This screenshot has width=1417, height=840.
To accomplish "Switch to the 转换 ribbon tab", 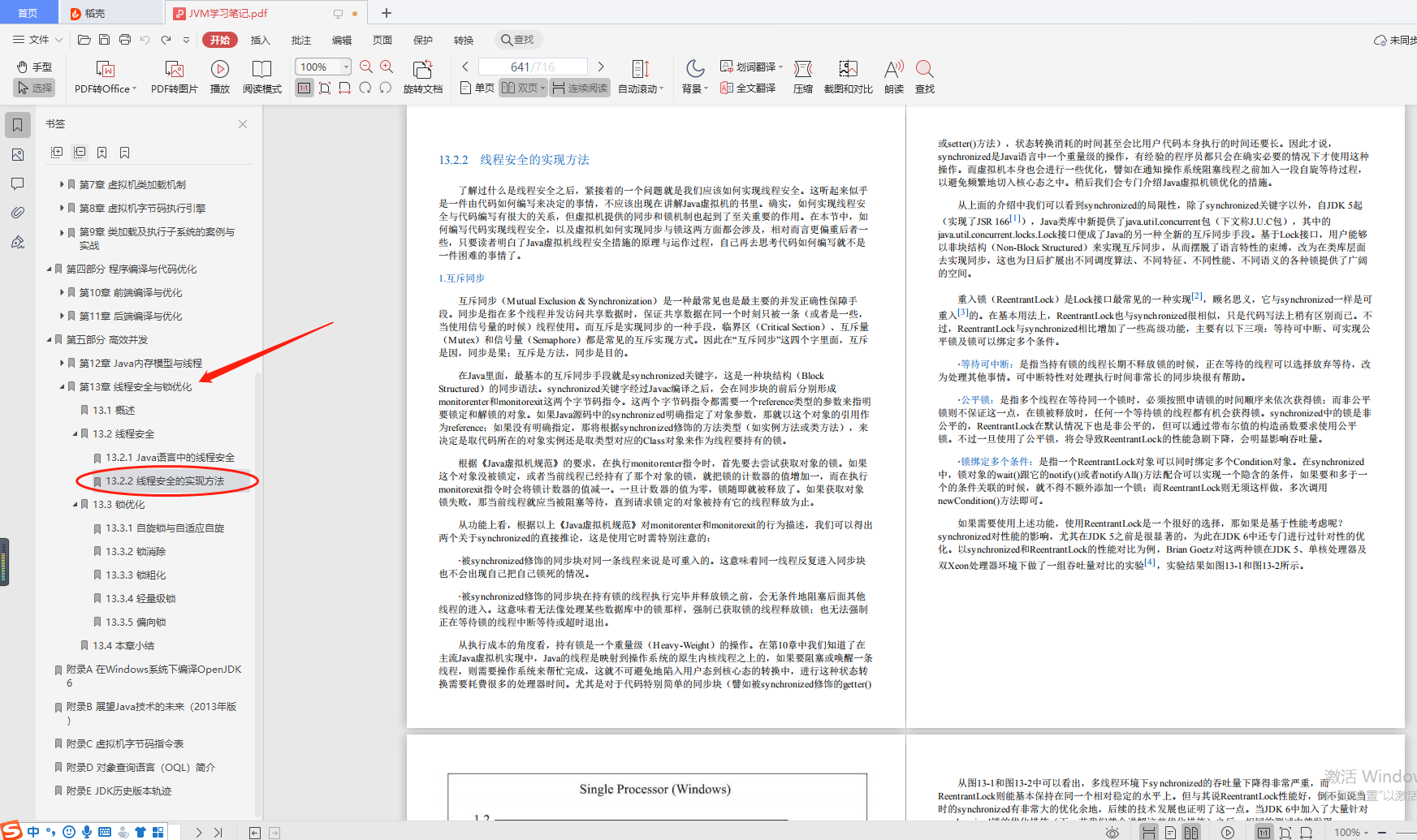I will point(464,40).
